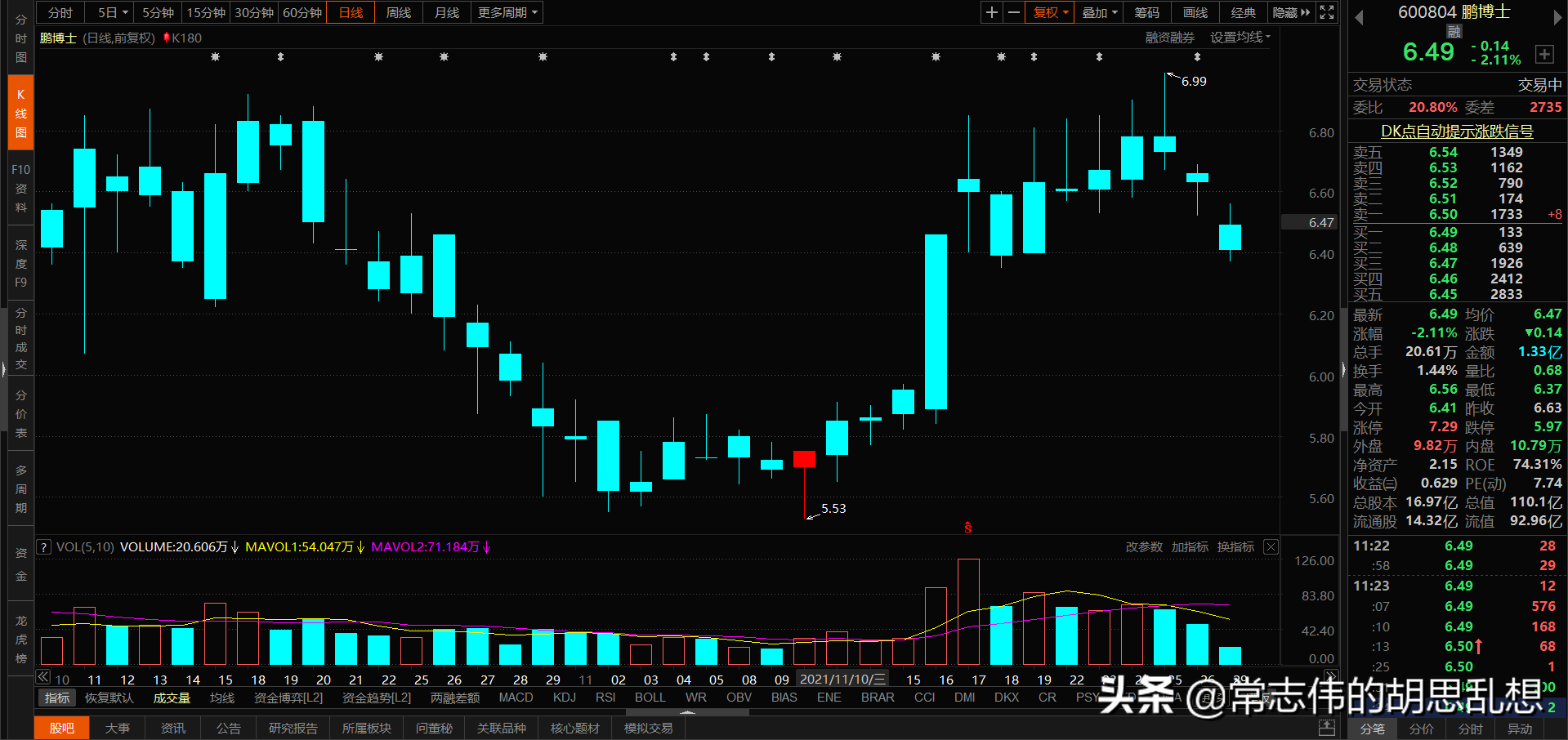Click 改参数 to change indicator parameters
This screenshot has height=740, width=1568.
coord(1143,546)
